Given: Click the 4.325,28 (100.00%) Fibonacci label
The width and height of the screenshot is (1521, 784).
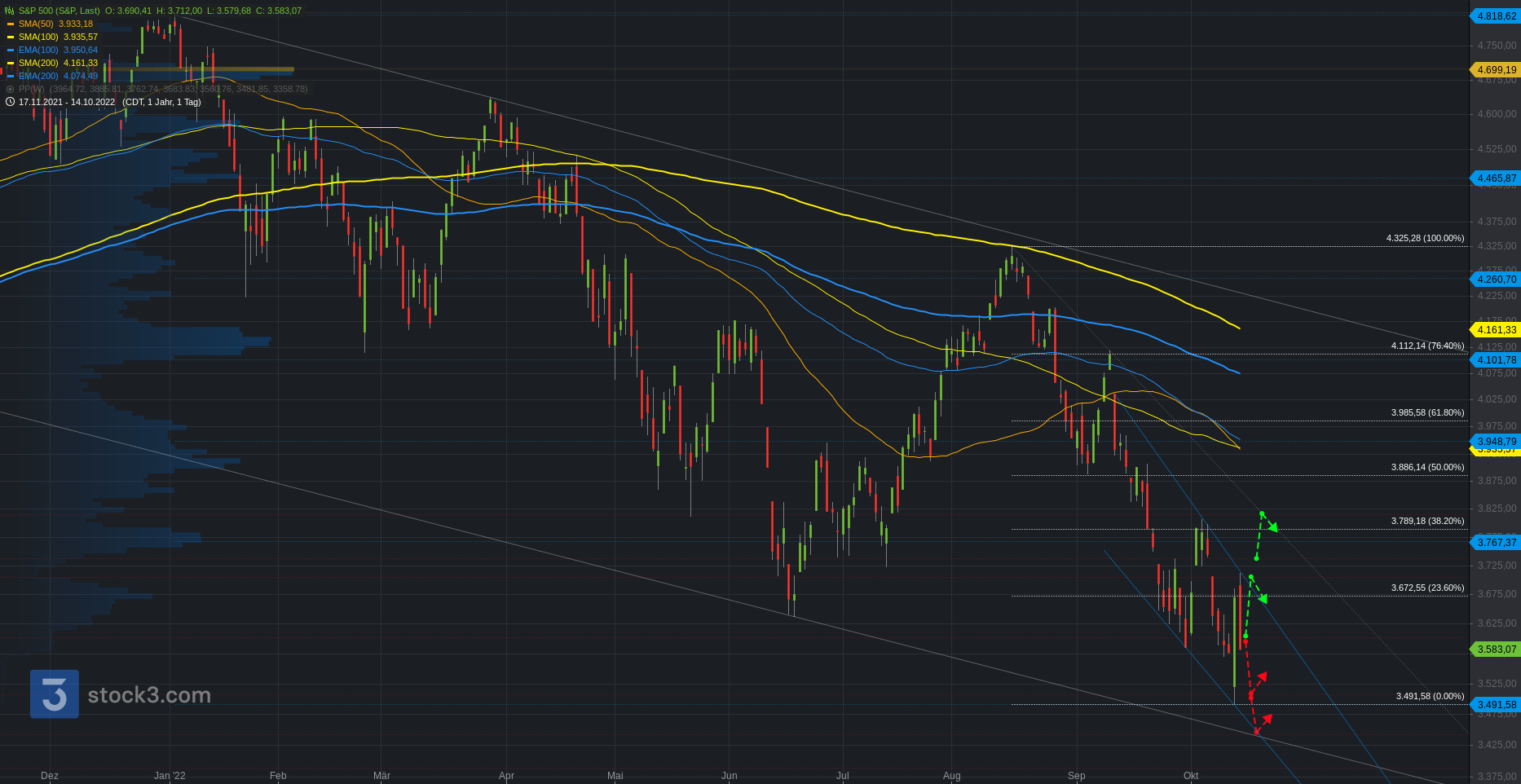Looking at the screenshot, I should pos(1425,238).
